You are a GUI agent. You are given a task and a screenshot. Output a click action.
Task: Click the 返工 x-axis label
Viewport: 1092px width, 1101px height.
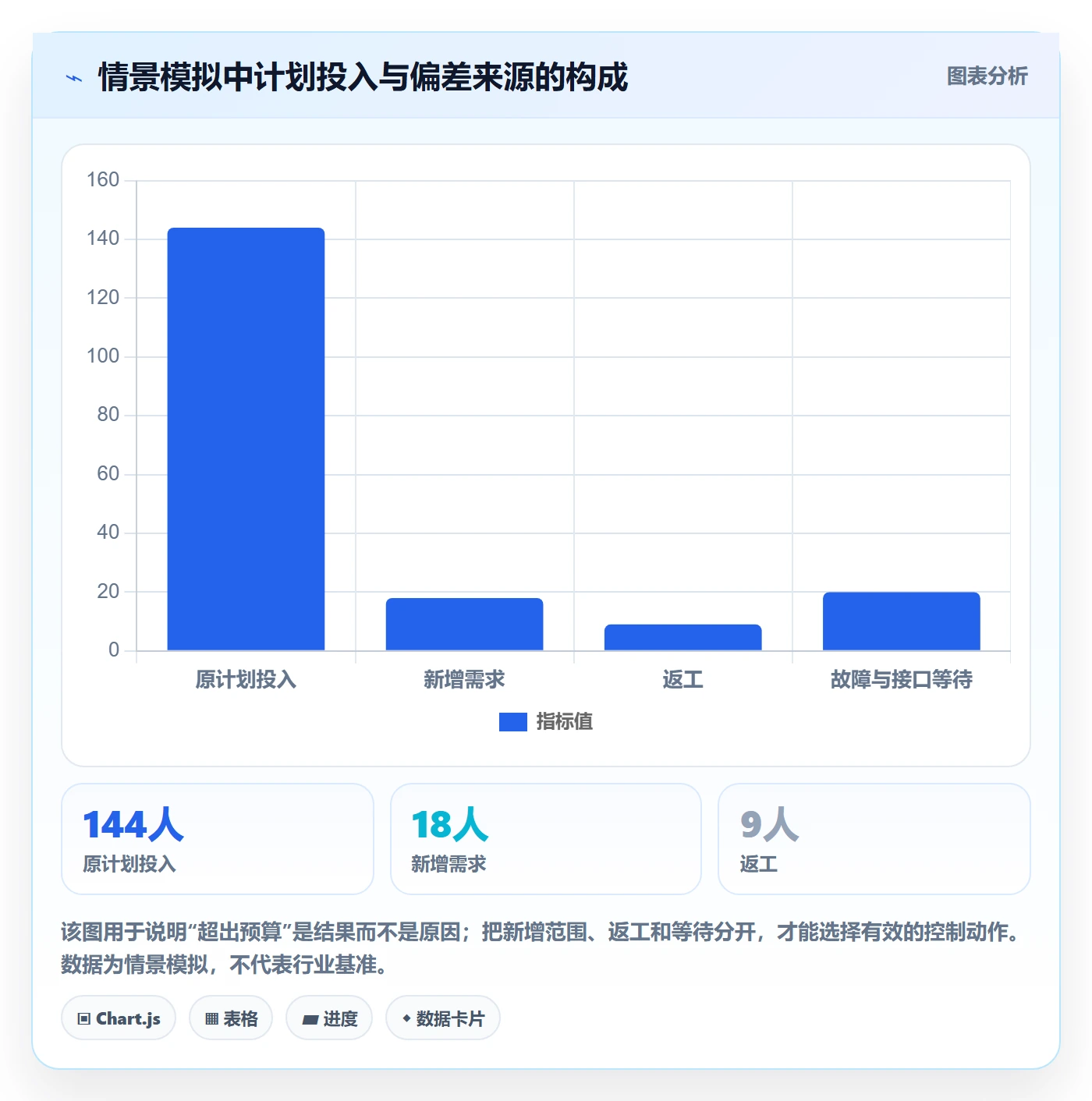pos(682,680)
